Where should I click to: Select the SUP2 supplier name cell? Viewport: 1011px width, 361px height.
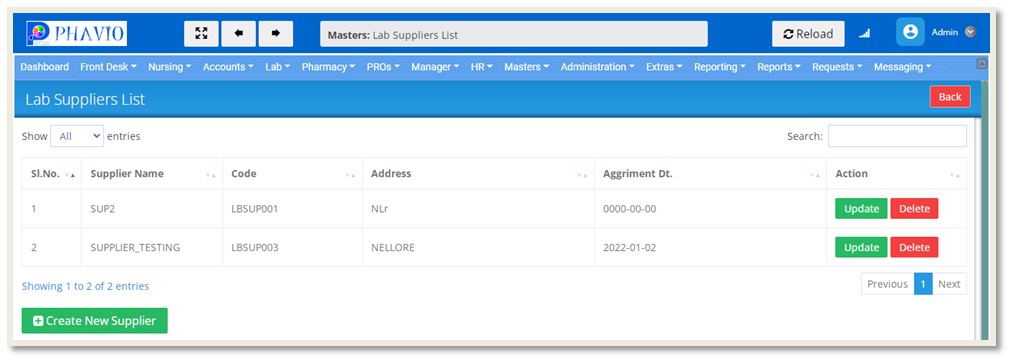pos(152,209)
